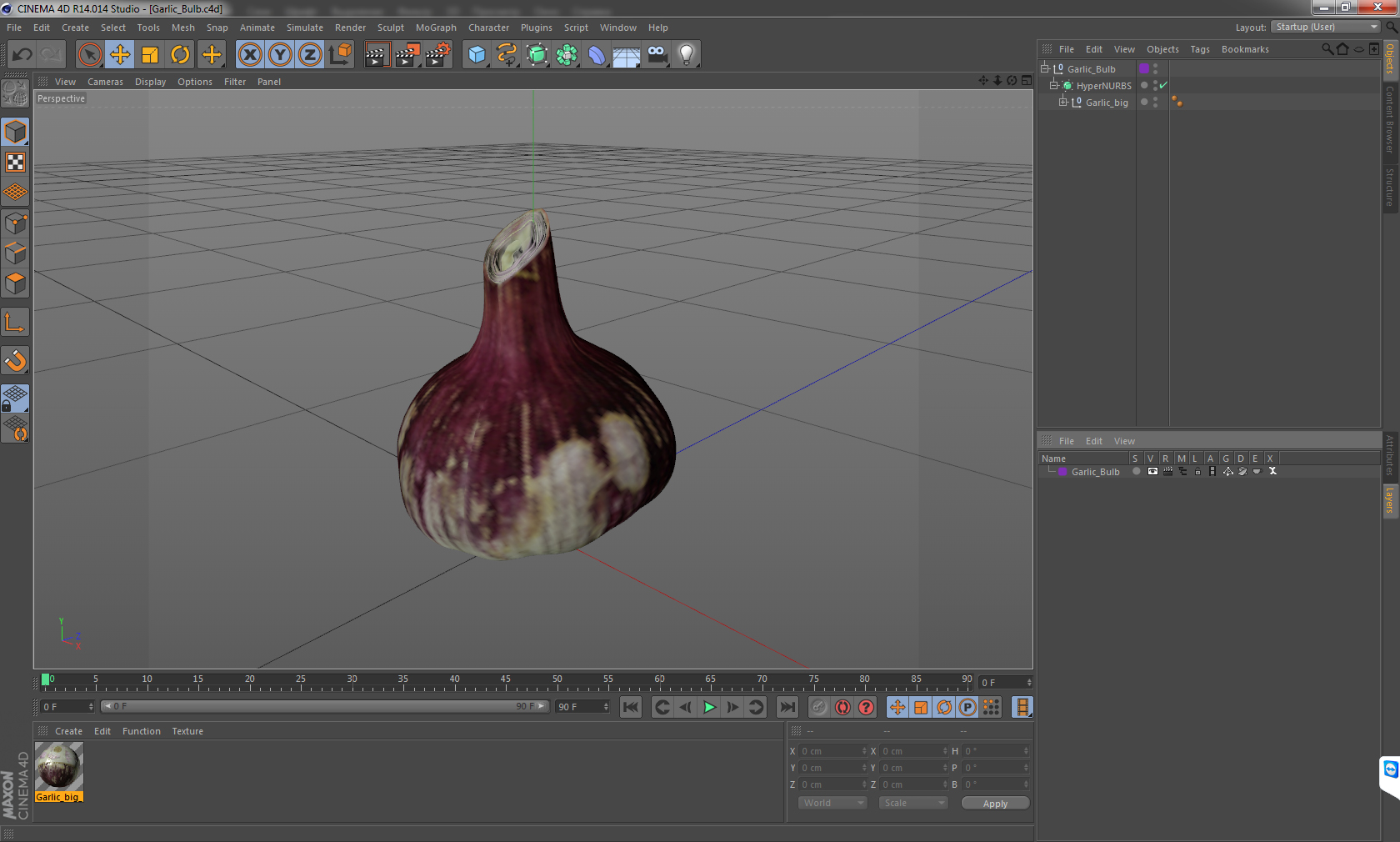
Task: Toggle the coordinate system icon
Action: click(x=340, y=55)
